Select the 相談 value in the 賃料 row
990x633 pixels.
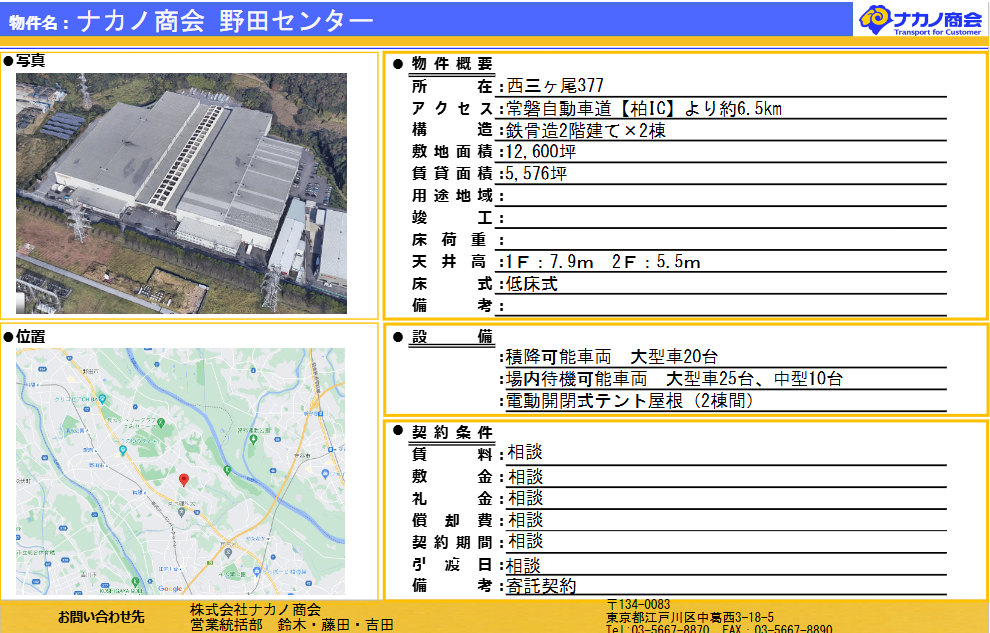525,453
